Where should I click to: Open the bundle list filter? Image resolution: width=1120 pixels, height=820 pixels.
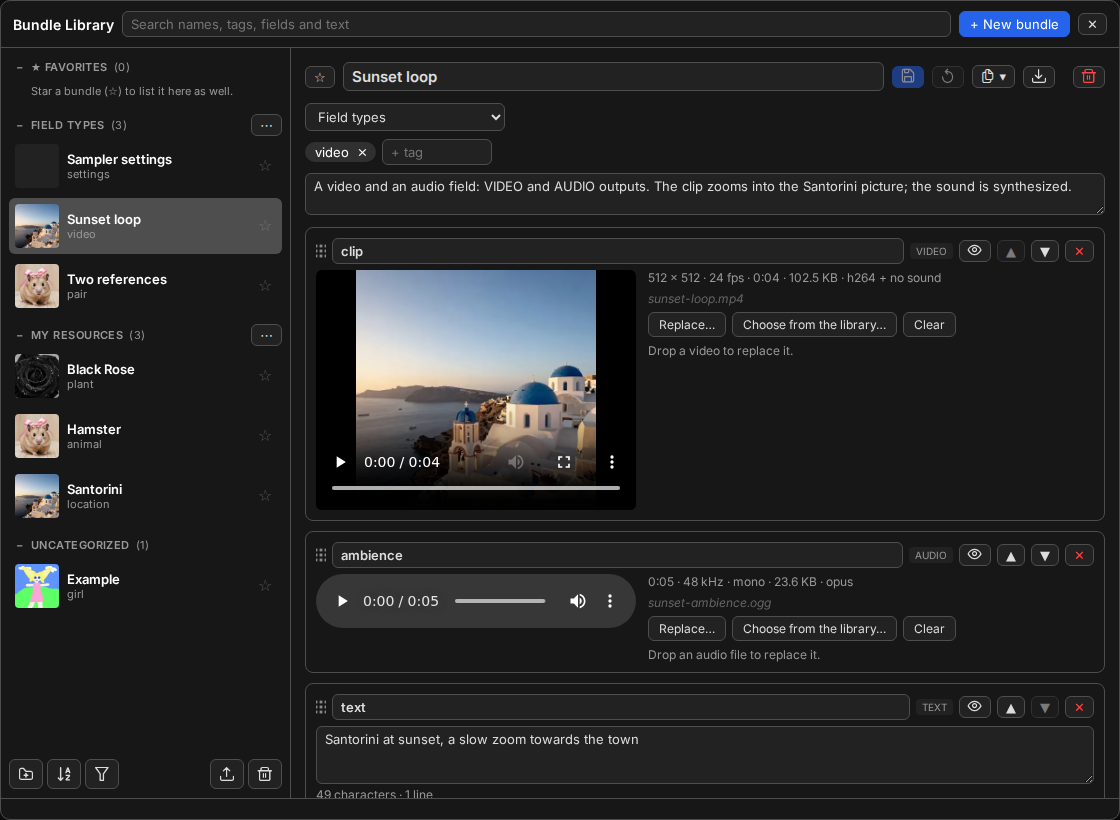point(101,774)
